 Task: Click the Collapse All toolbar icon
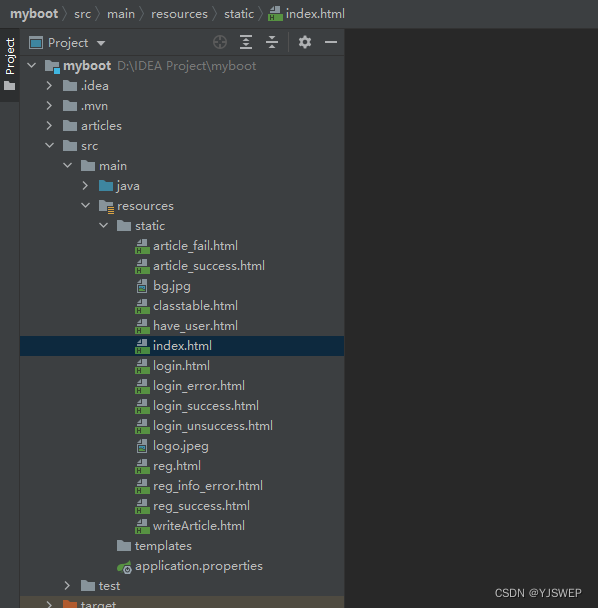pyautogui.click(x=272, y=42)
